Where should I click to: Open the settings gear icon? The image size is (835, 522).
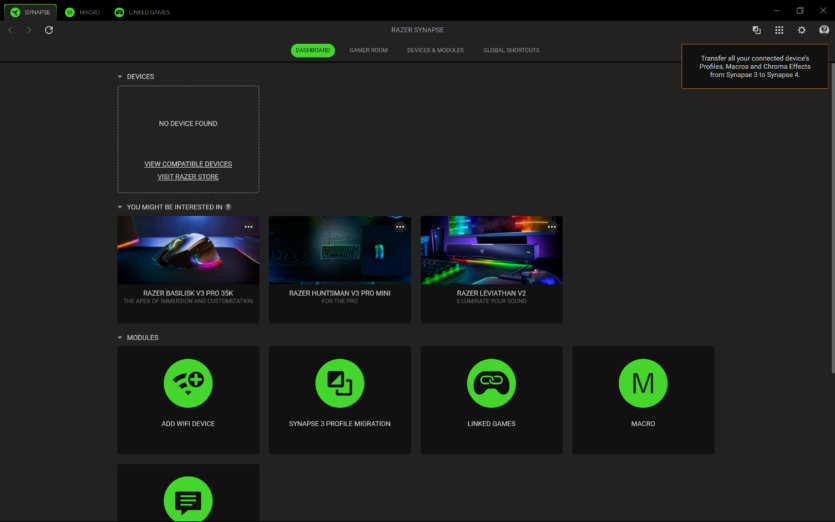[x=801, y=30]
